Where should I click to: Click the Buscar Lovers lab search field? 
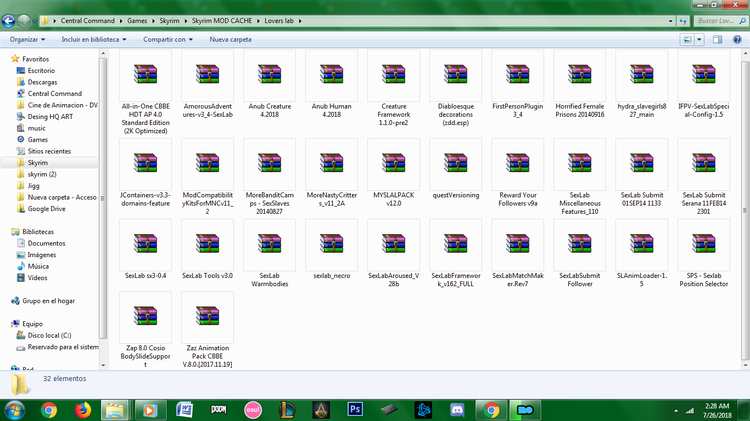pyautogui.click(x=720, y=21)
